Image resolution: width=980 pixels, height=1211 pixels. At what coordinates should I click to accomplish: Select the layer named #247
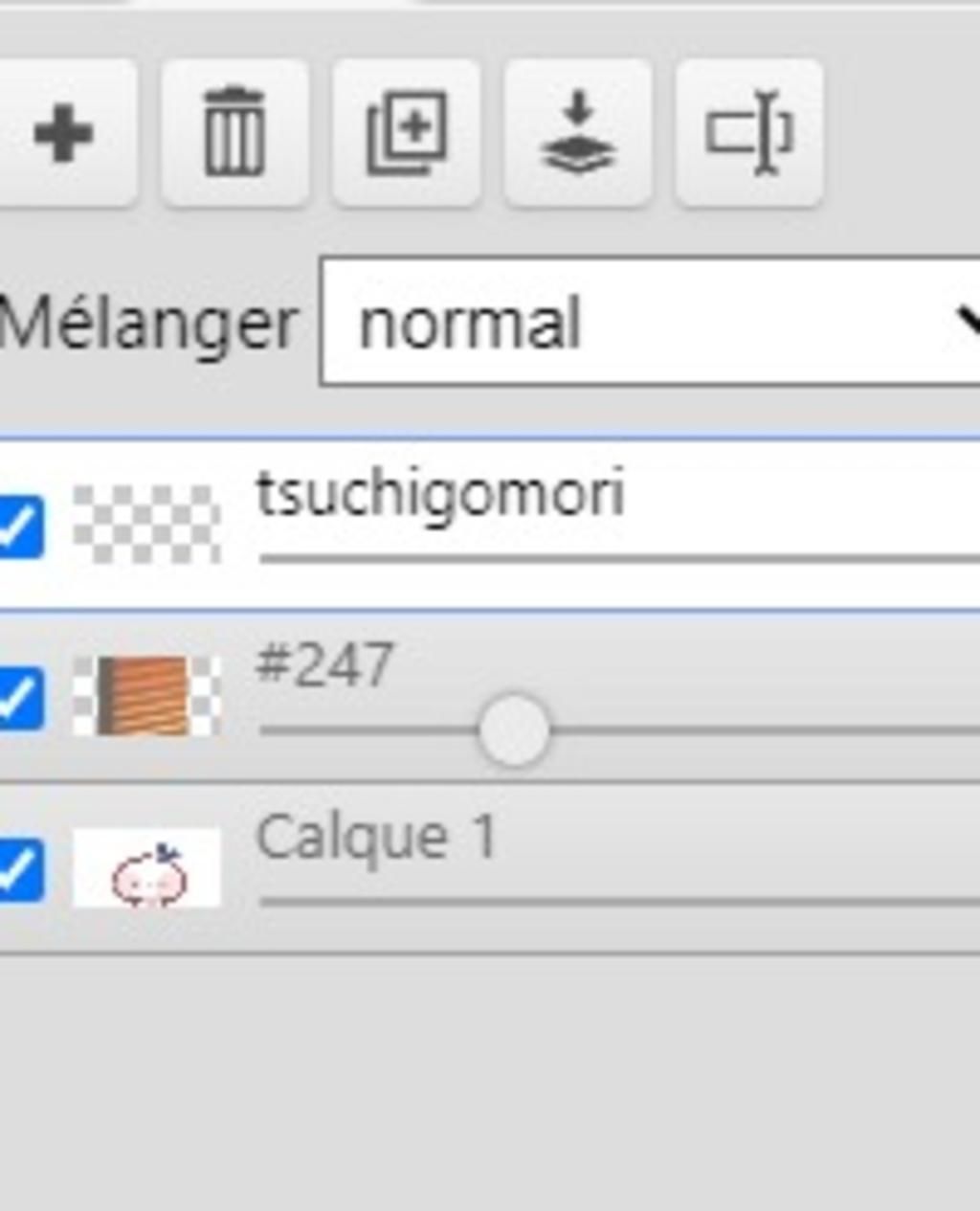coord(324,665)
